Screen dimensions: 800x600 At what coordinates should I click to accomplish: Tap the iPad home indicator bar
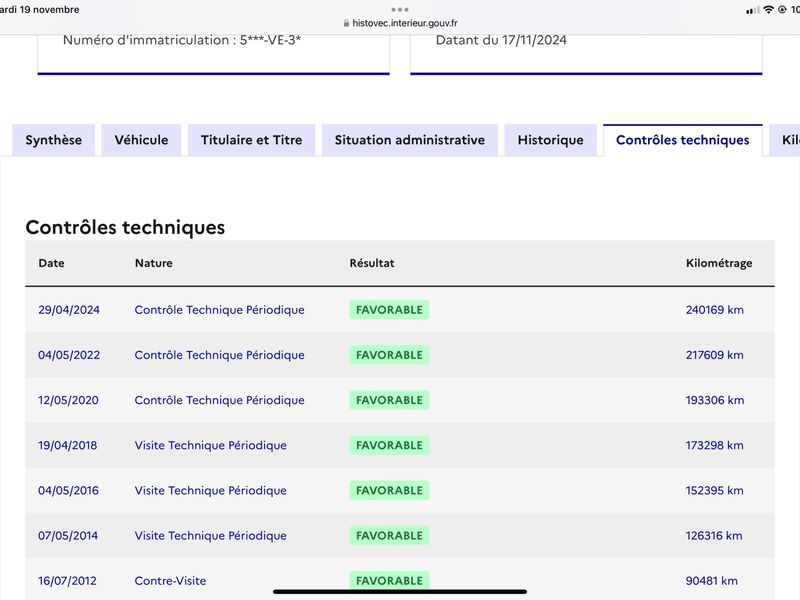point(400,592)
